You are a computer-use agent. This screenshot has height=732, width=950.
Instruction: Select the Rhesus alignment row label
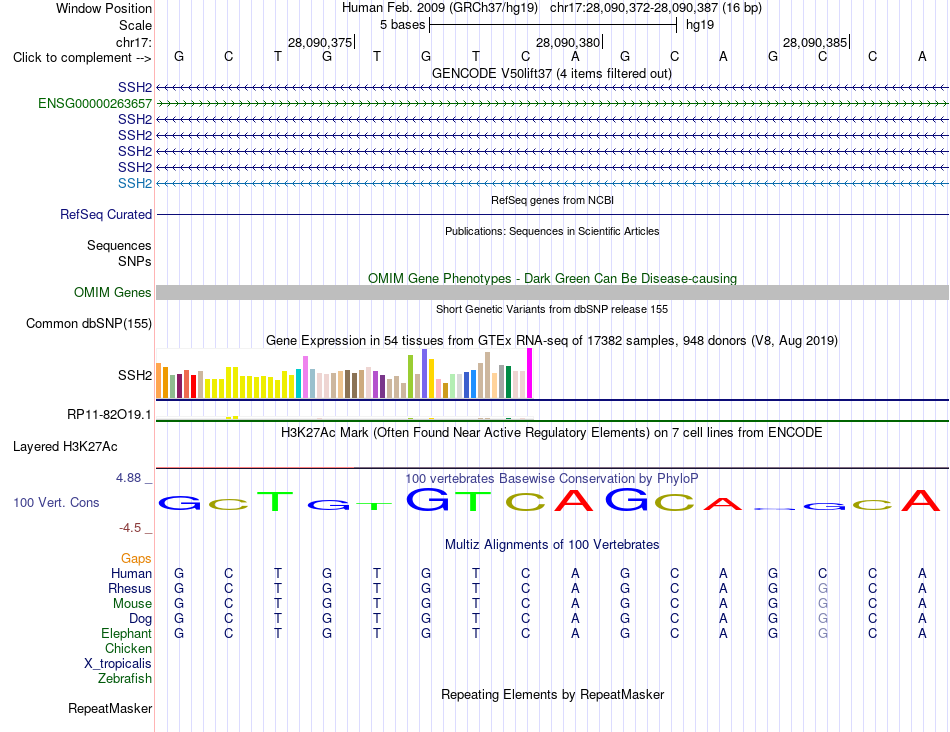point(130,589)
